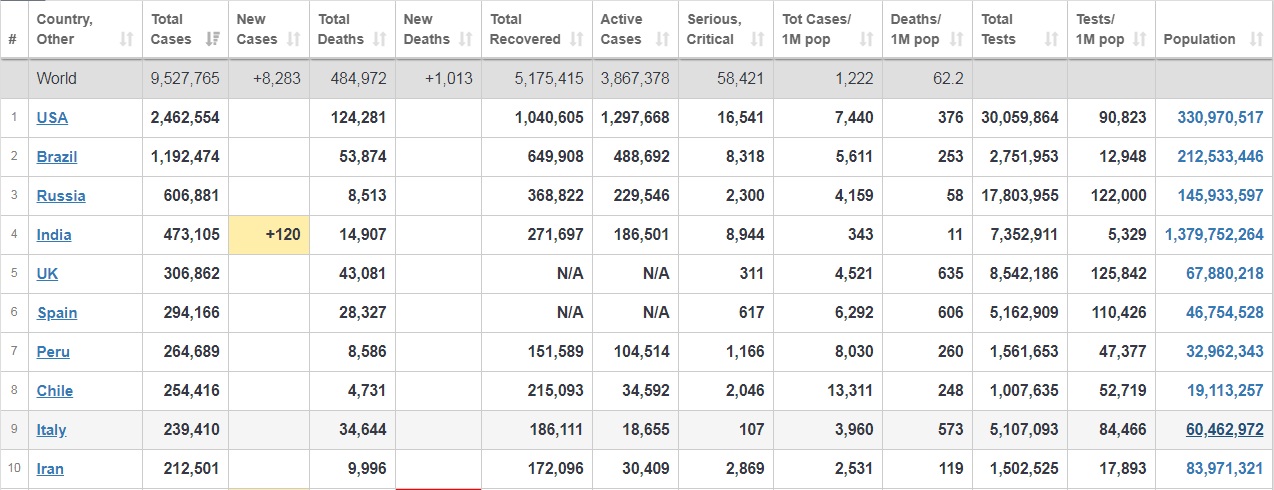Sort by Total Cases column arrow icon
Screen dimensions: 1274x490
(212, 39)
